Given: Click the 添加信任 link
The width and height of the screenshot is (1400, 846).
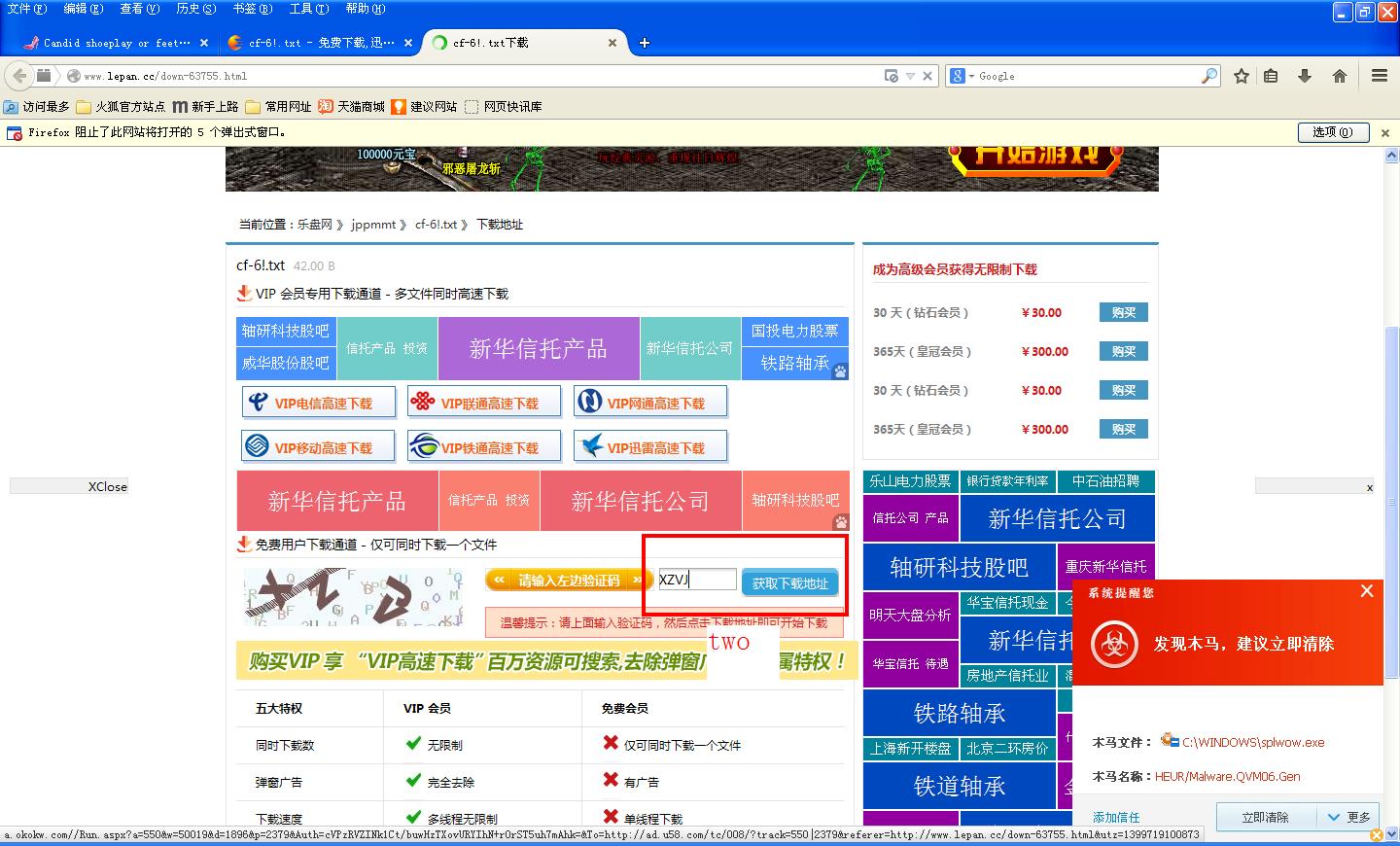Looking at the screenshot, I should (x=1116, y=817).
